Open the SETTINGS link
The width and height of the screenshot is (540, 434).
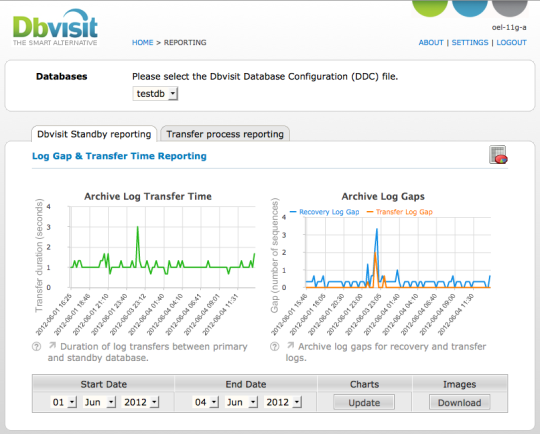pos(470,42)
